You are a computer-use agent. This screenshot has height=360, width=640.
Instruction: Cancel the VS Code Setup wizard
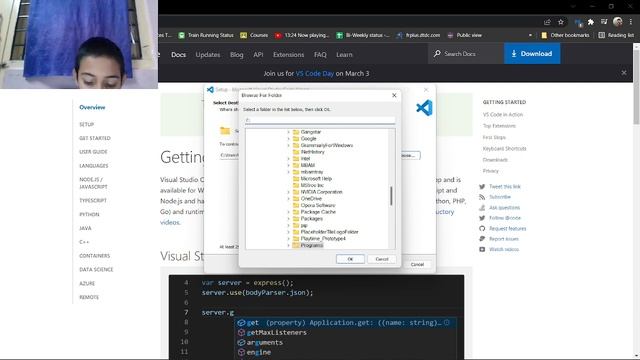click(417, 264)
